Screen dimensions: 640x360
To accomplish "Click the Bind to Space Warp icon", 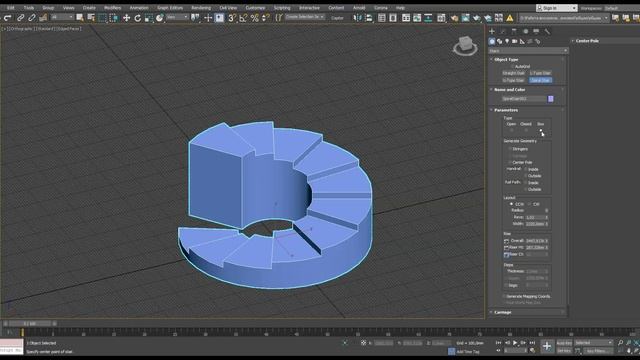I will (43, 18).
